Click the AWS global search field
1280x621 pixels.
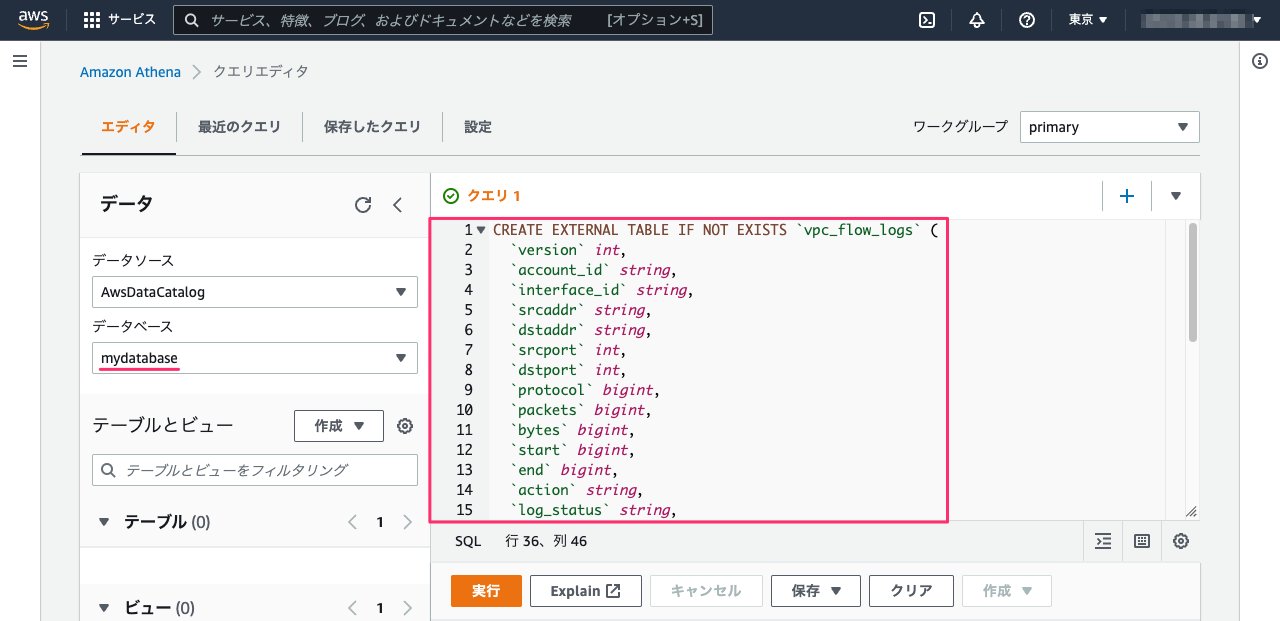[x=443, y=20]
